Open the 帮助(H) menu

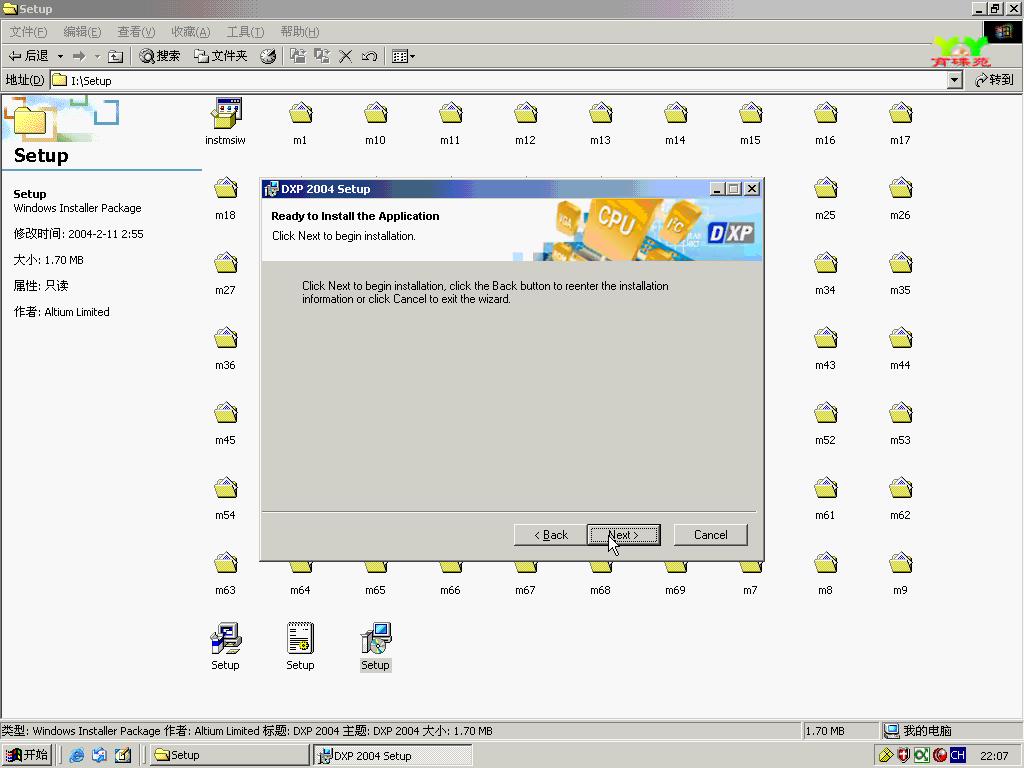pos(300,31)
